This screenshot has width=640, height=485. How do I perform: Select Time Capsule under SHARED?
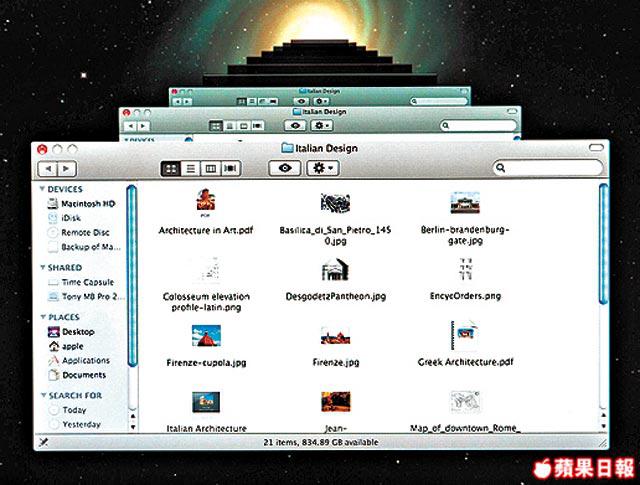coord(85,283)
